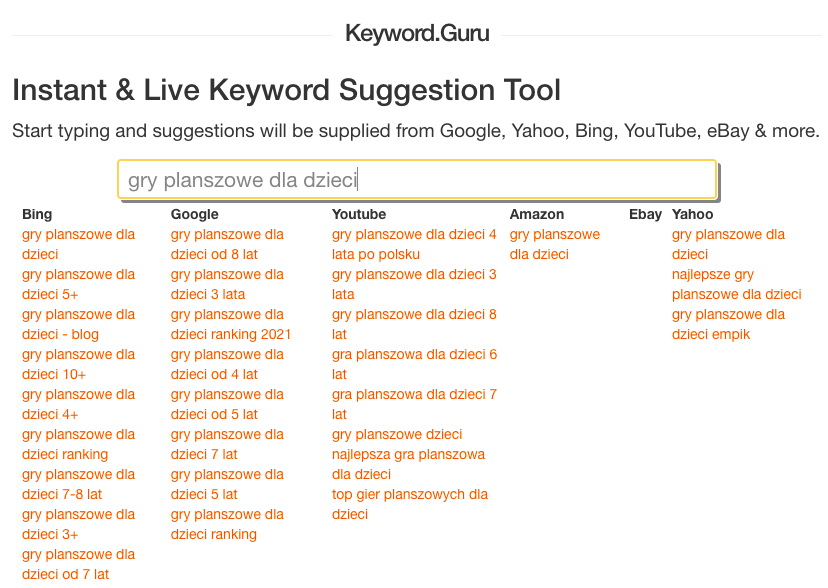
Task: Open Yahoo suggestion 'gry planszowe dla dzieci empik'
Action: [728, 324]
